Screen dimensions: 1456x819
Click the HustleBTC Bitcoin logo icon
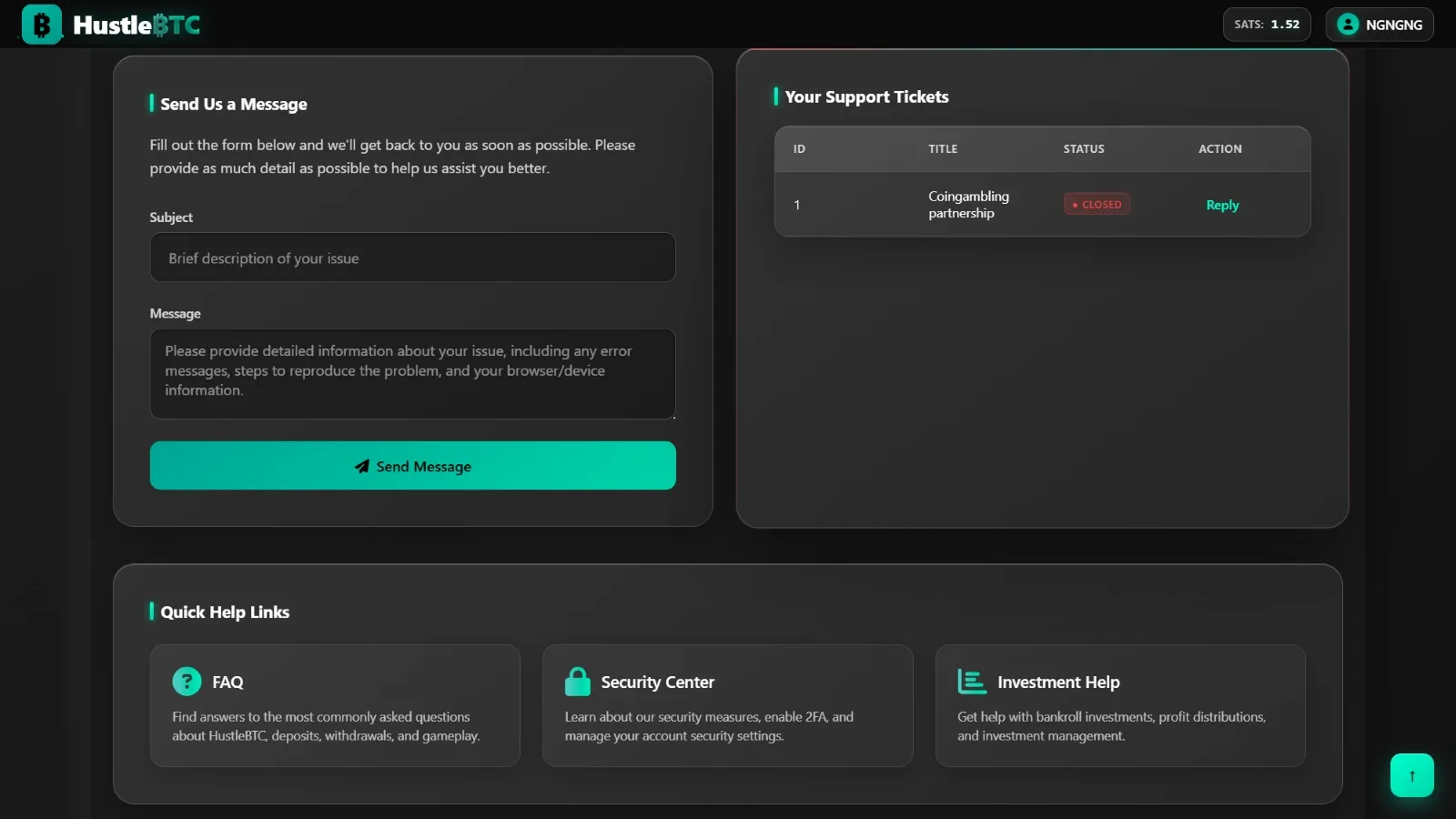coord(42,25)
